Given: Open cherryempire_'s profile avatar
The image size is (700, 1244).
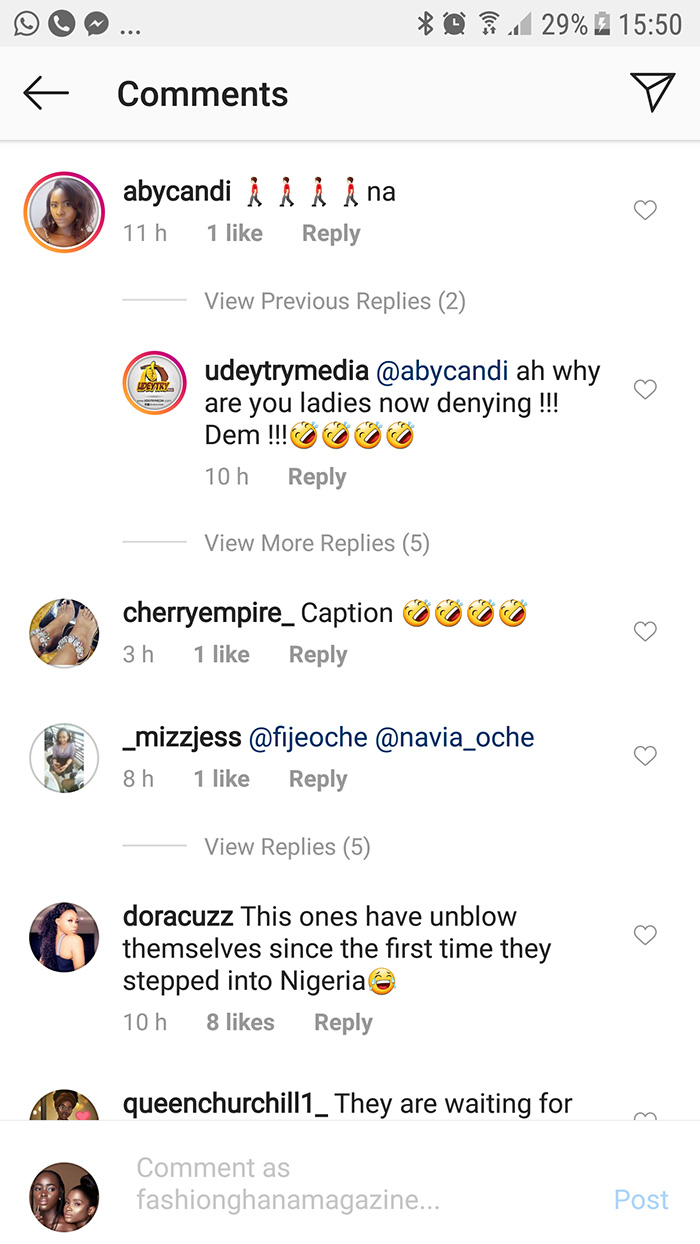Looking at the screenshot, I should point(65,633).
